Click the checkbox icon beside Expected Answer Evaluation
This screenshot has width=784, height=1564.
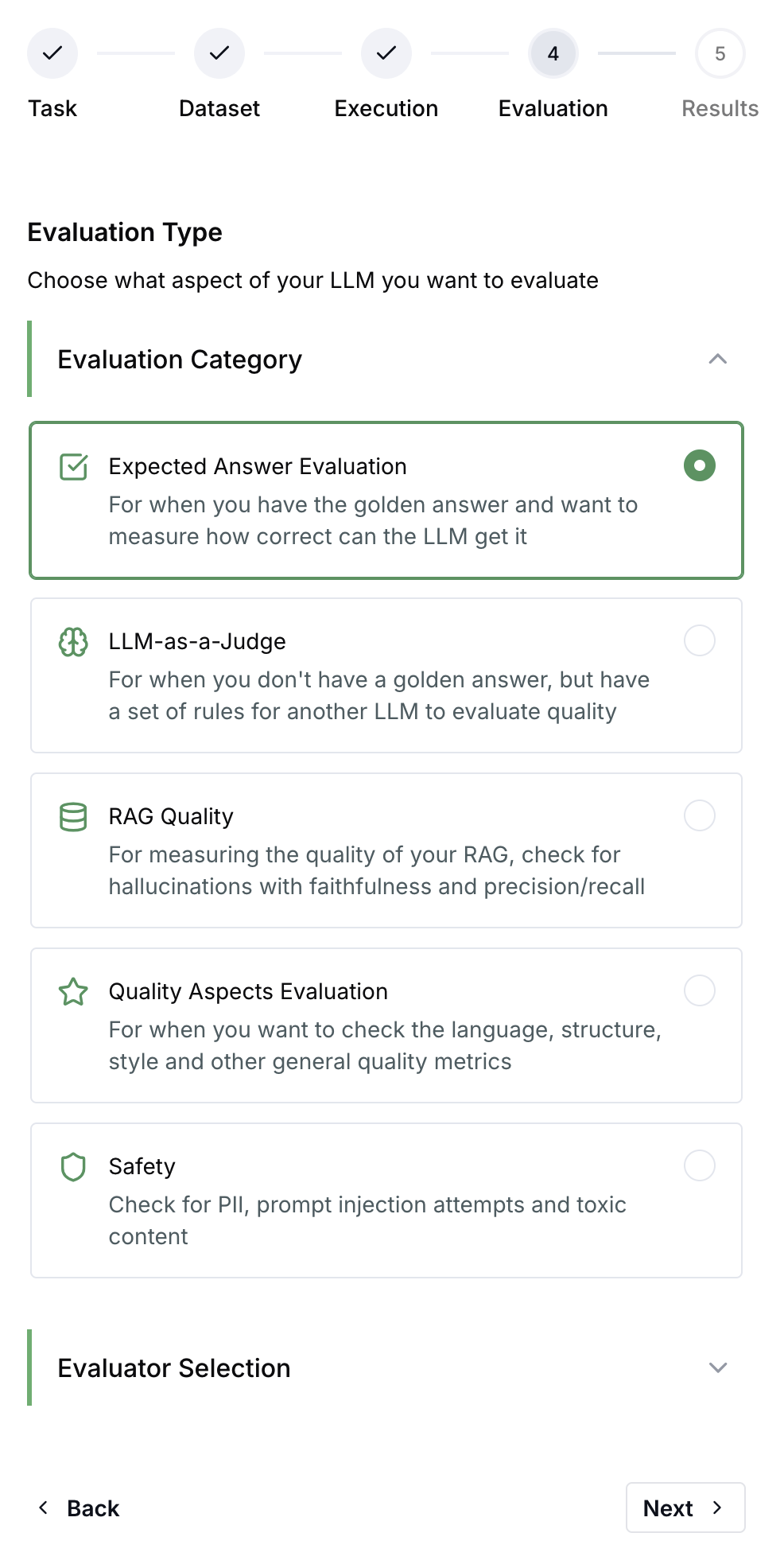click(x=74, y=467)
